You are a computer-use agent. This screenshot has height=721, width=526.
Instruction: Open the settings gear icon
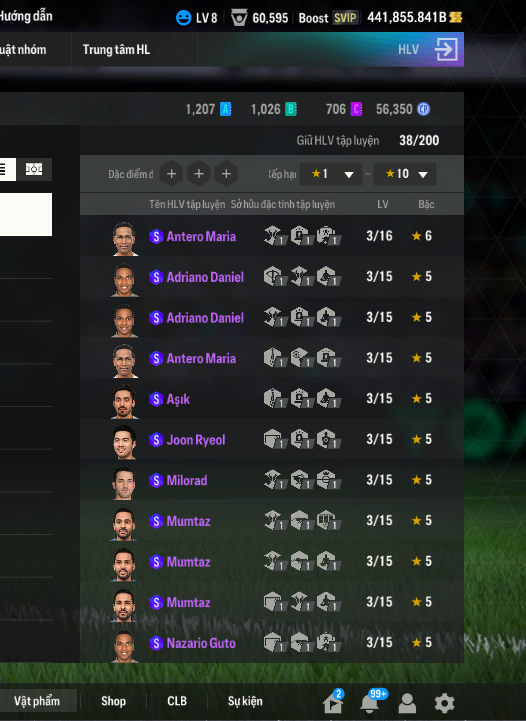(444, 703)
